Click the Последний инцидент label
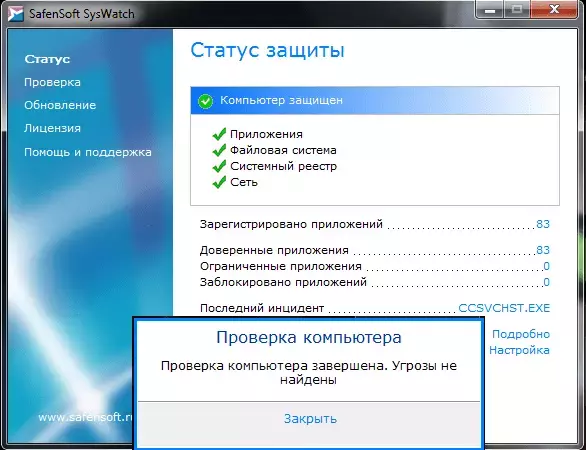Screen dimensions: 586x450 pyautogui.click(x=262, y=308)
